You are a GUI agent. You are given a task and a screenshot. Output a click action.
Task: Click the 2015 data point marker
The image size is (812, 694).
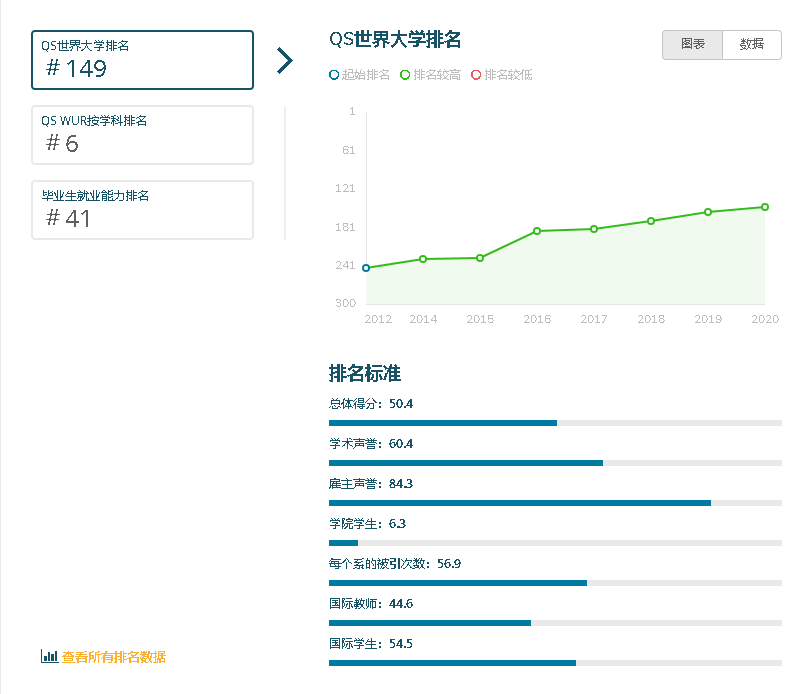pos(480,258)
